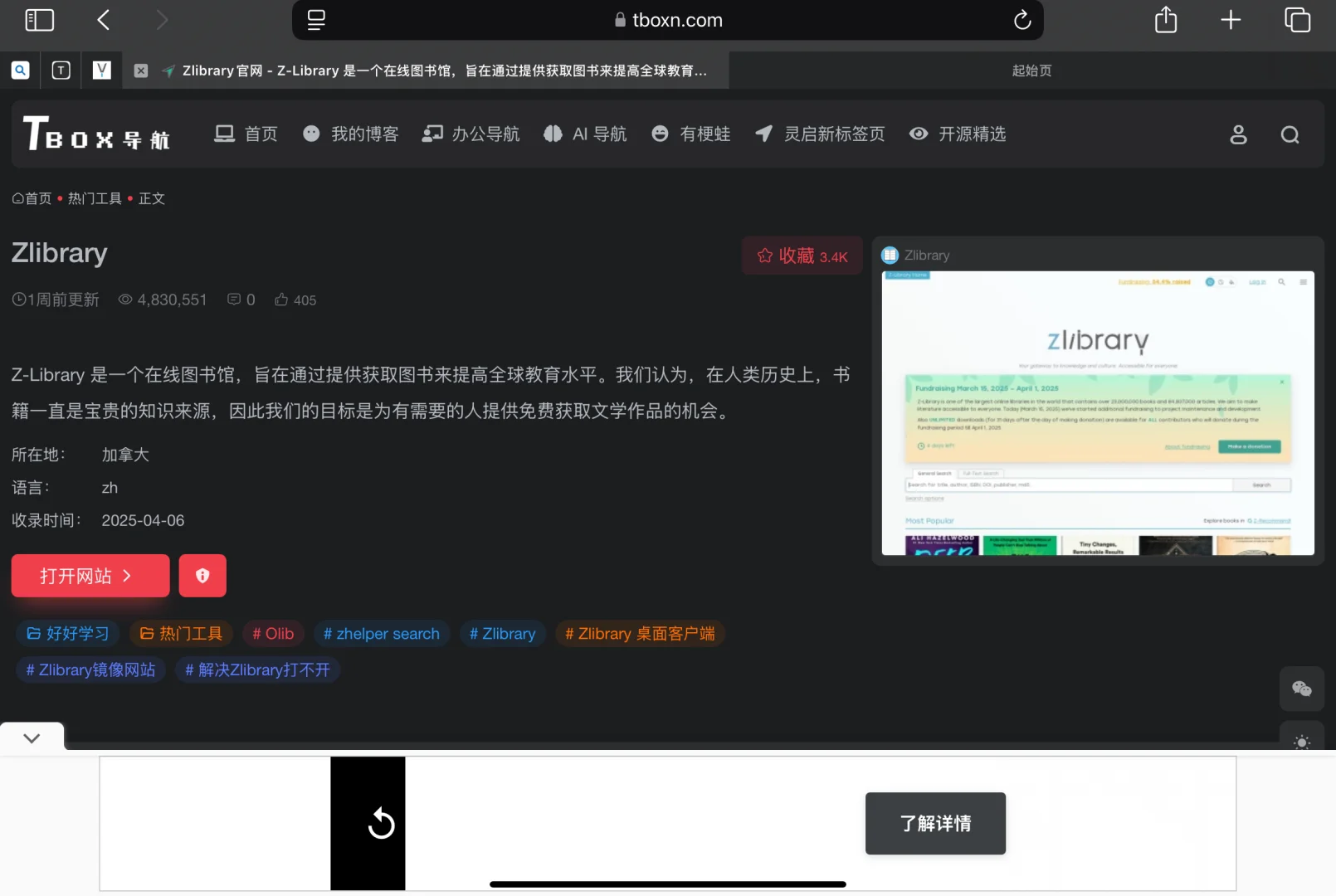Click the comment count icon
The height and width of the screenshot is (896, 1336).
tap(234, 299)
